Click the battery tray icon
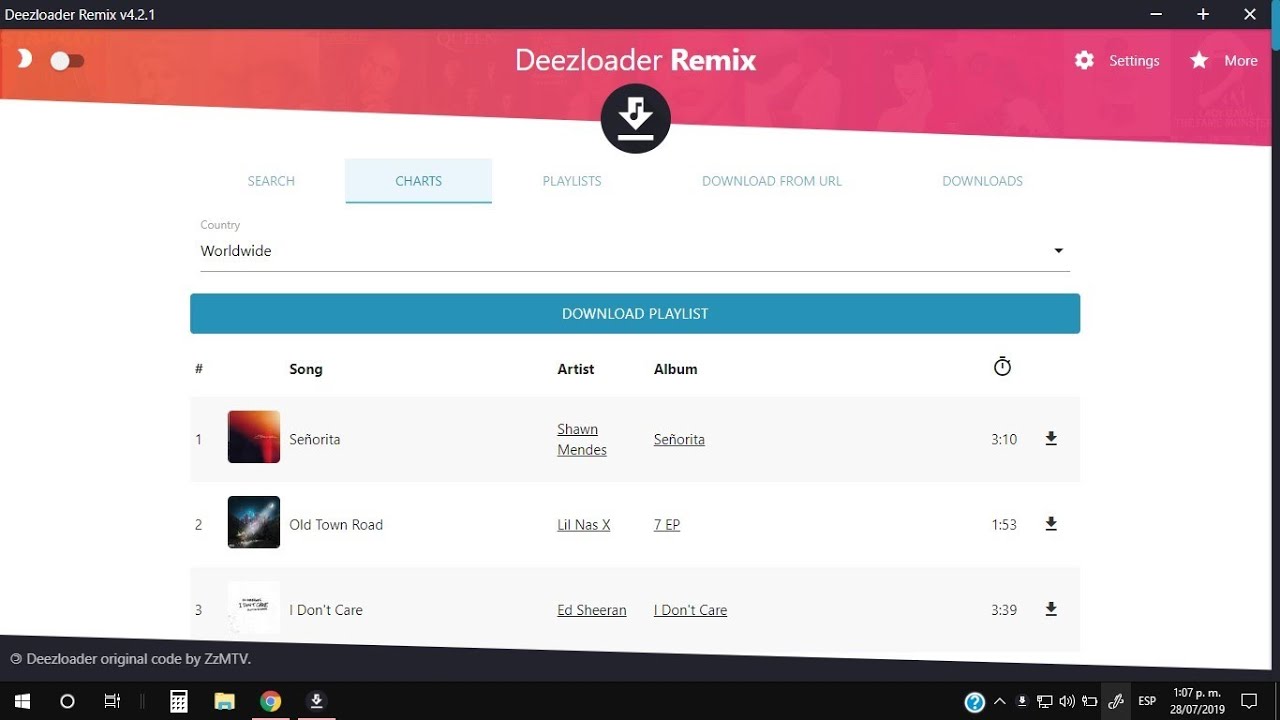This screenshot has width=1280, height=720. 1090,701
